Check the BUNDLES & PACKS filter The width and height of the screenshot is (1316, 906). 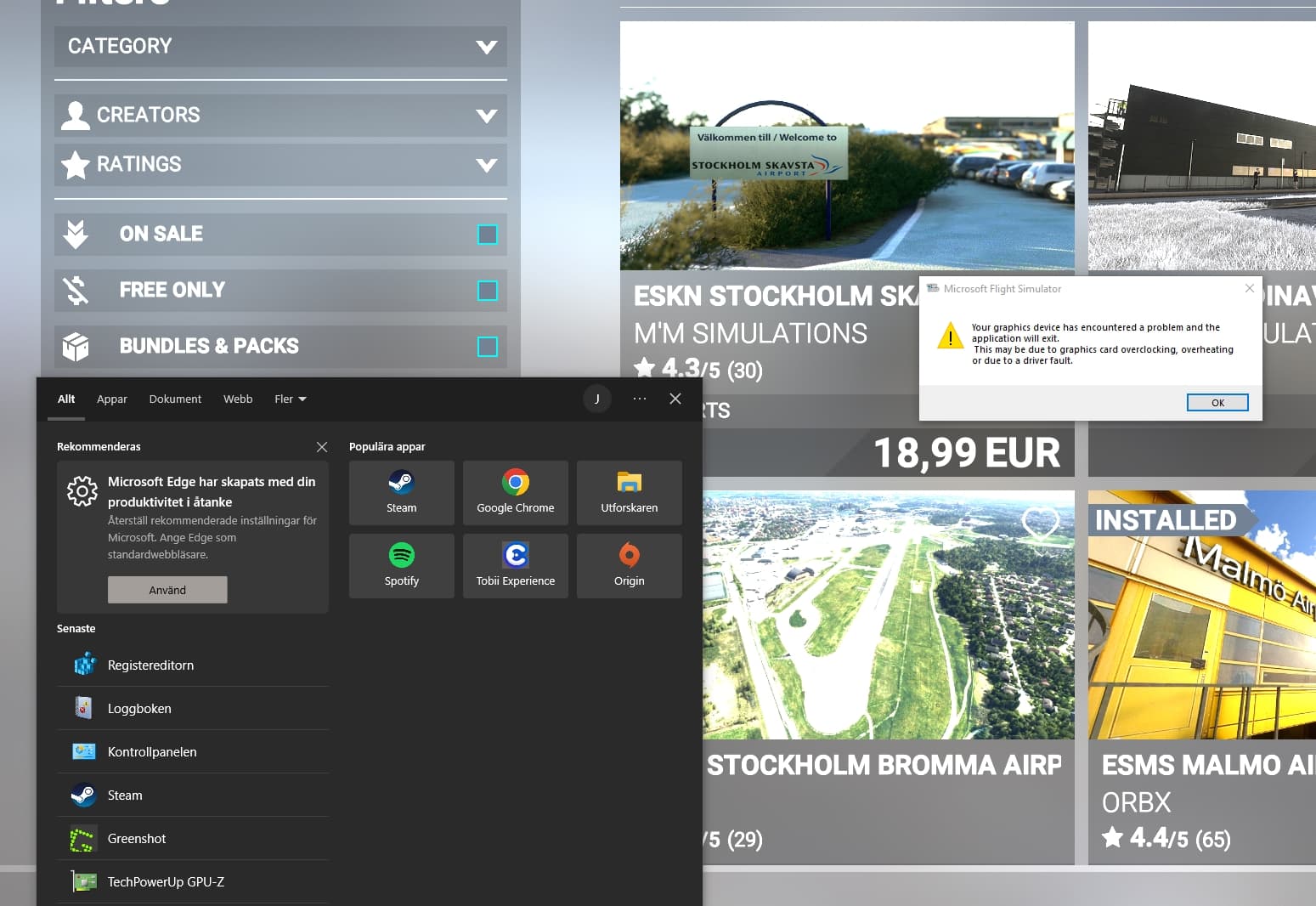488,347
